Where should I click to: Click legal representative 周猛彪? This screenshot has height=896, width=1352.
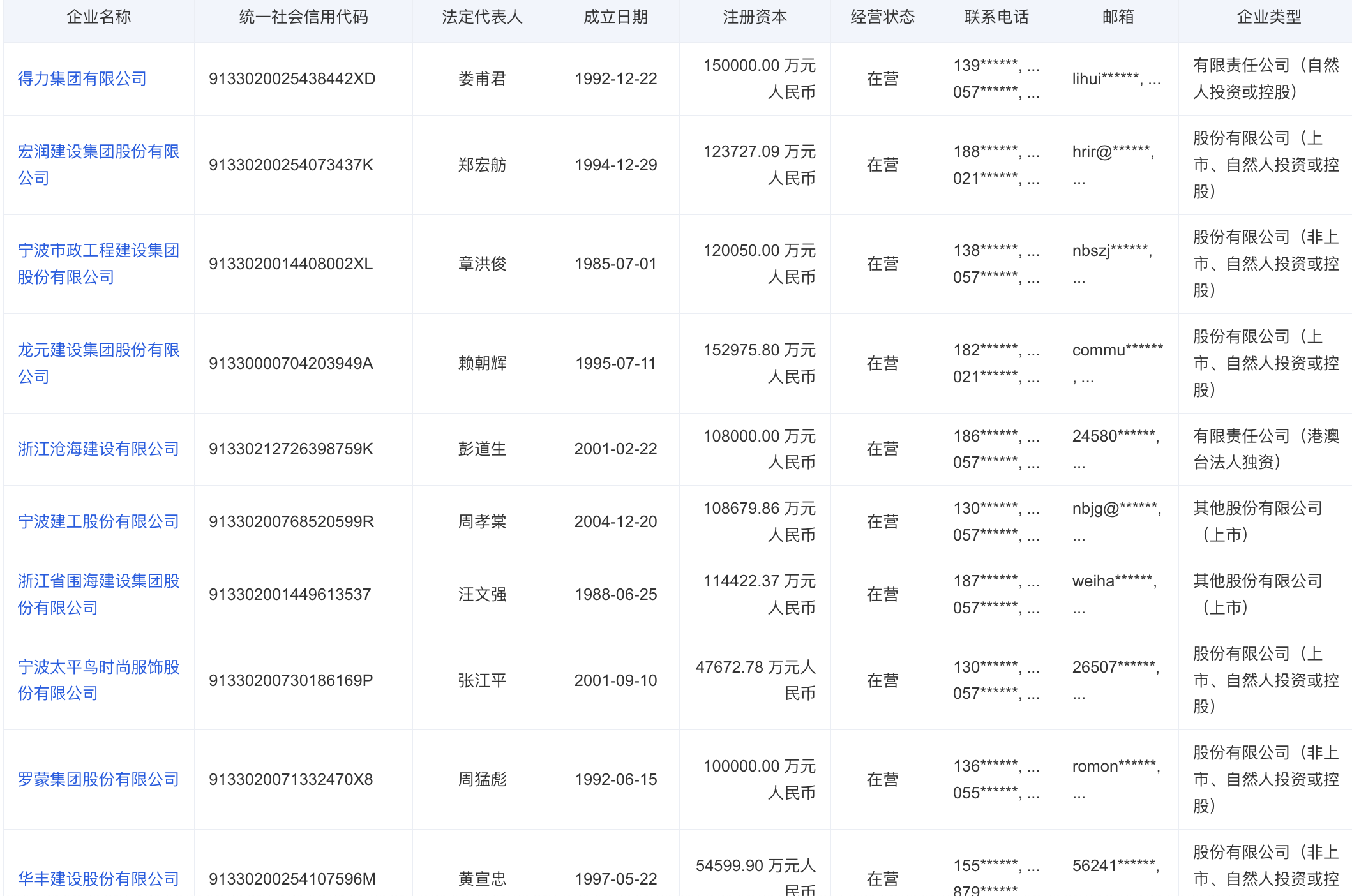[x=483, y=779]
